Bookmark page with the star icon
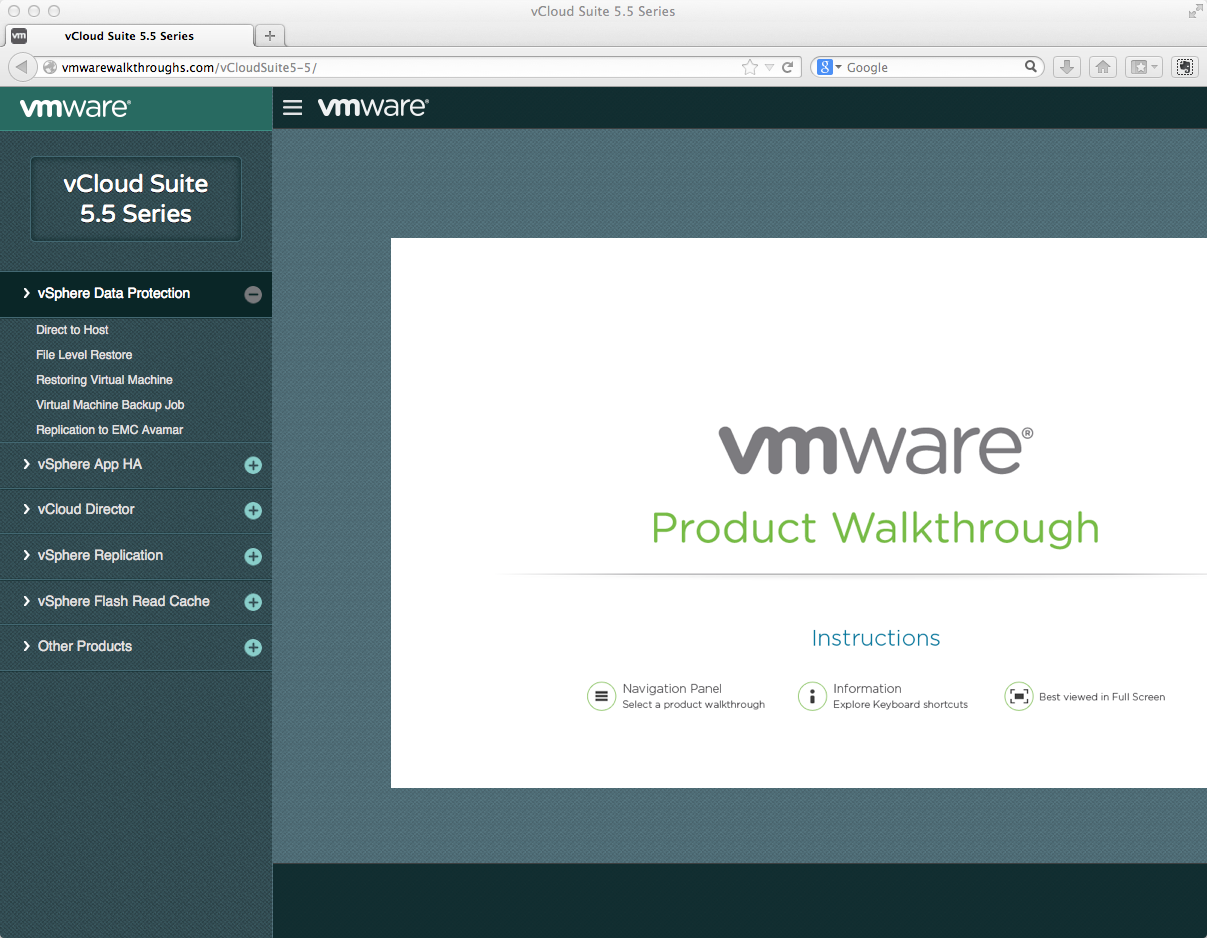 (x=750, y=67)
